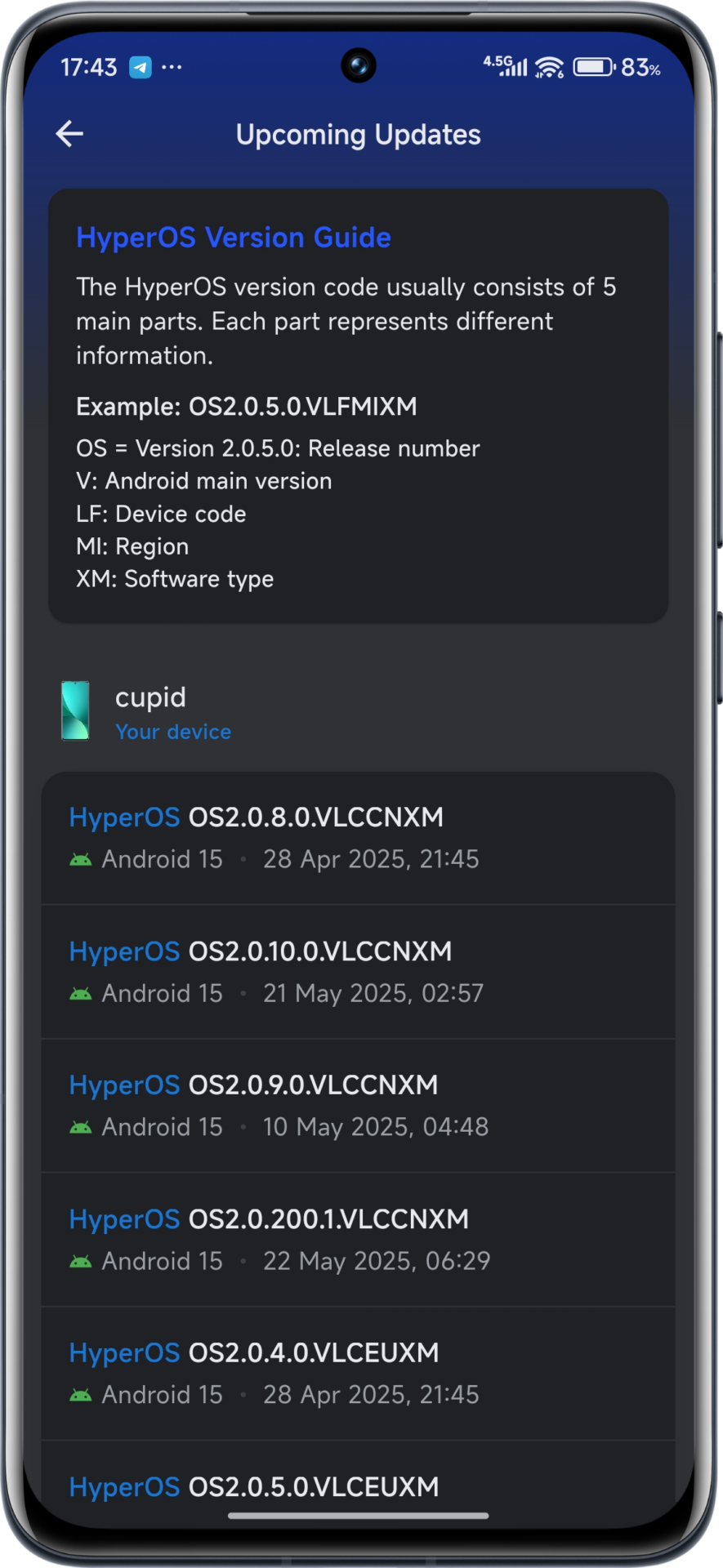Tap Android icon under OS2.0.200.1.VLCCNXM
This screenshot has height=1568, width=723.
coord(81,1261)
